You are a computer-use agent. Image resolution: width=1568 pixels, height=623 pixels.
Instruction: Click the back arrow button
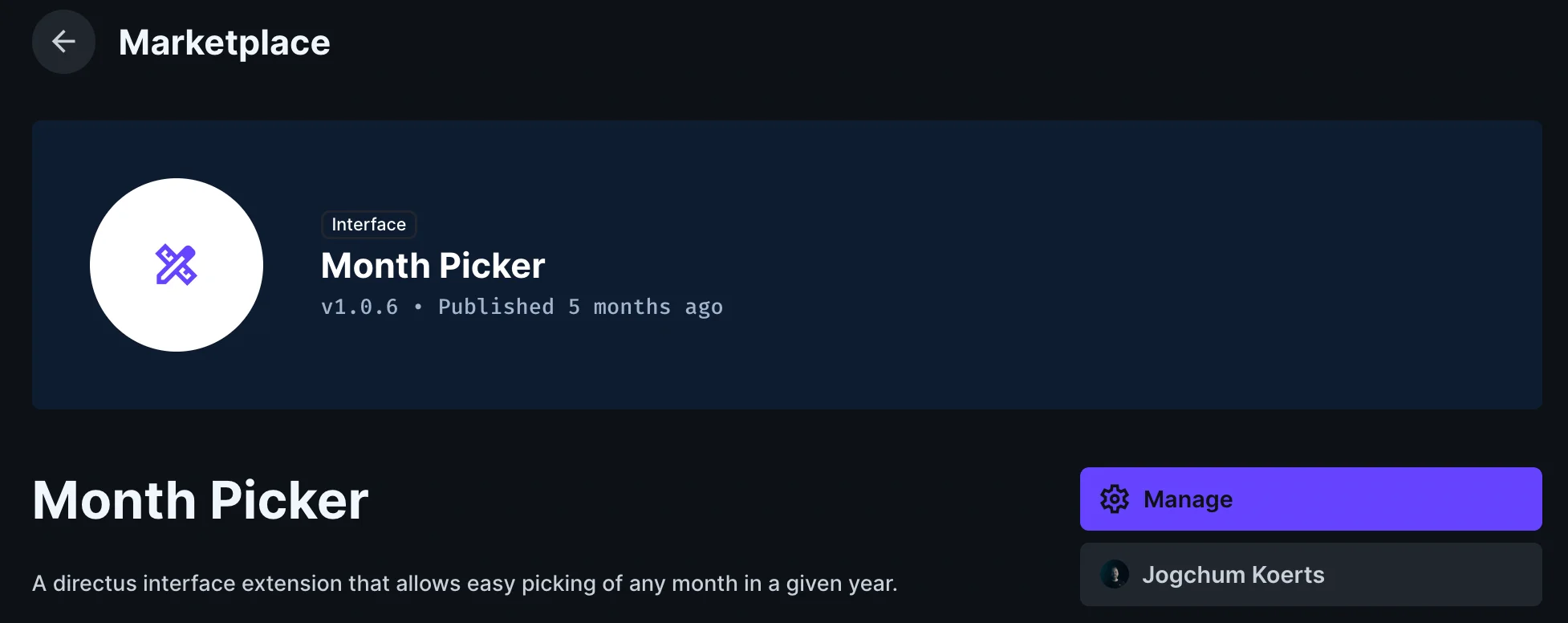tap(63, 42)
